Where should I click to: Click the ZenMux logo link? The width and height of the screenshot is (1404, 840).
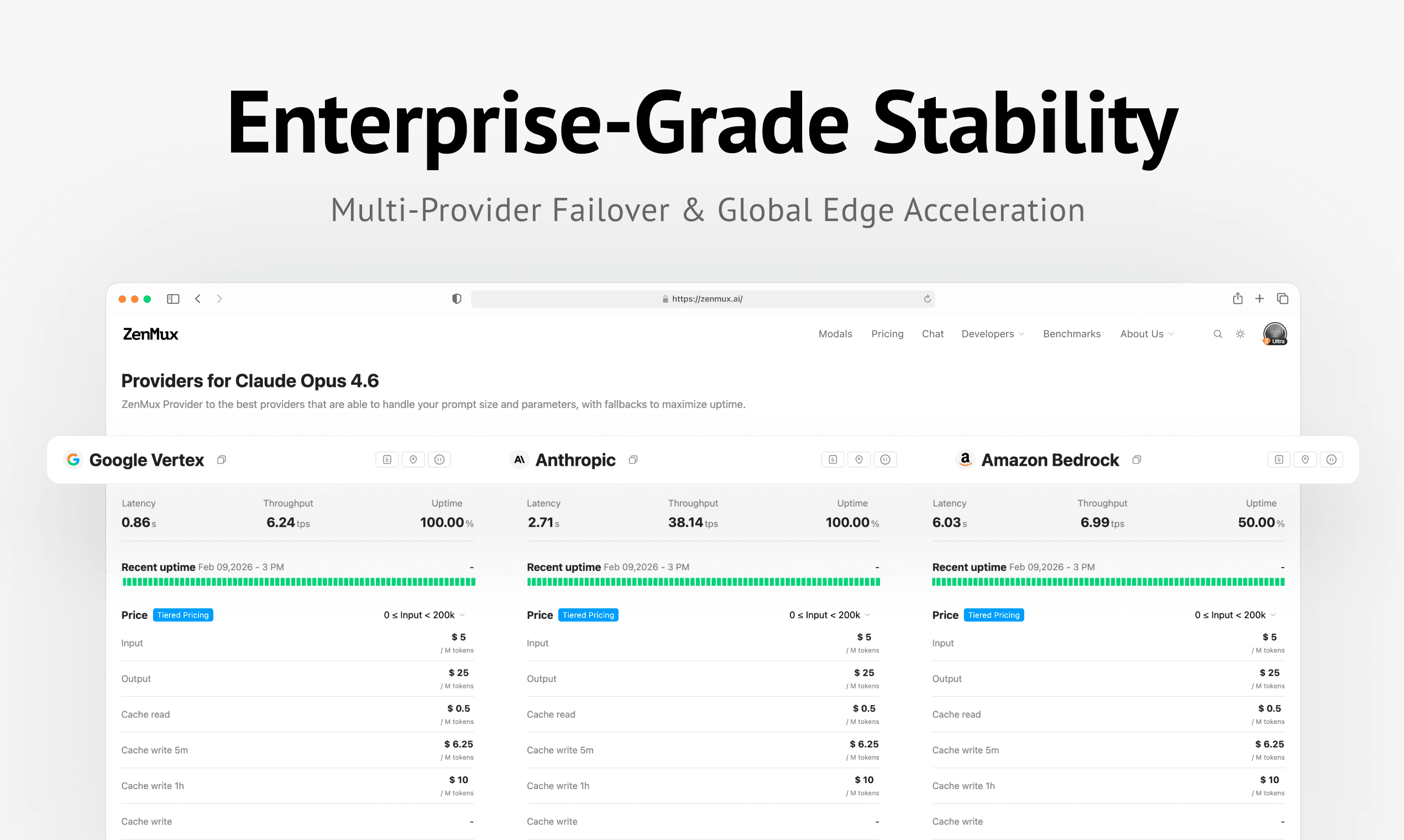pyautogui.click(x=150, y=334)
